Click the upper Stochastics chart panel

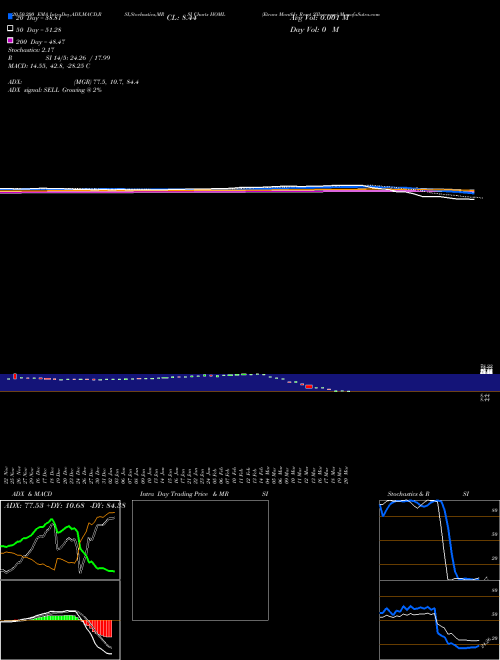click(x=439, y=540)
